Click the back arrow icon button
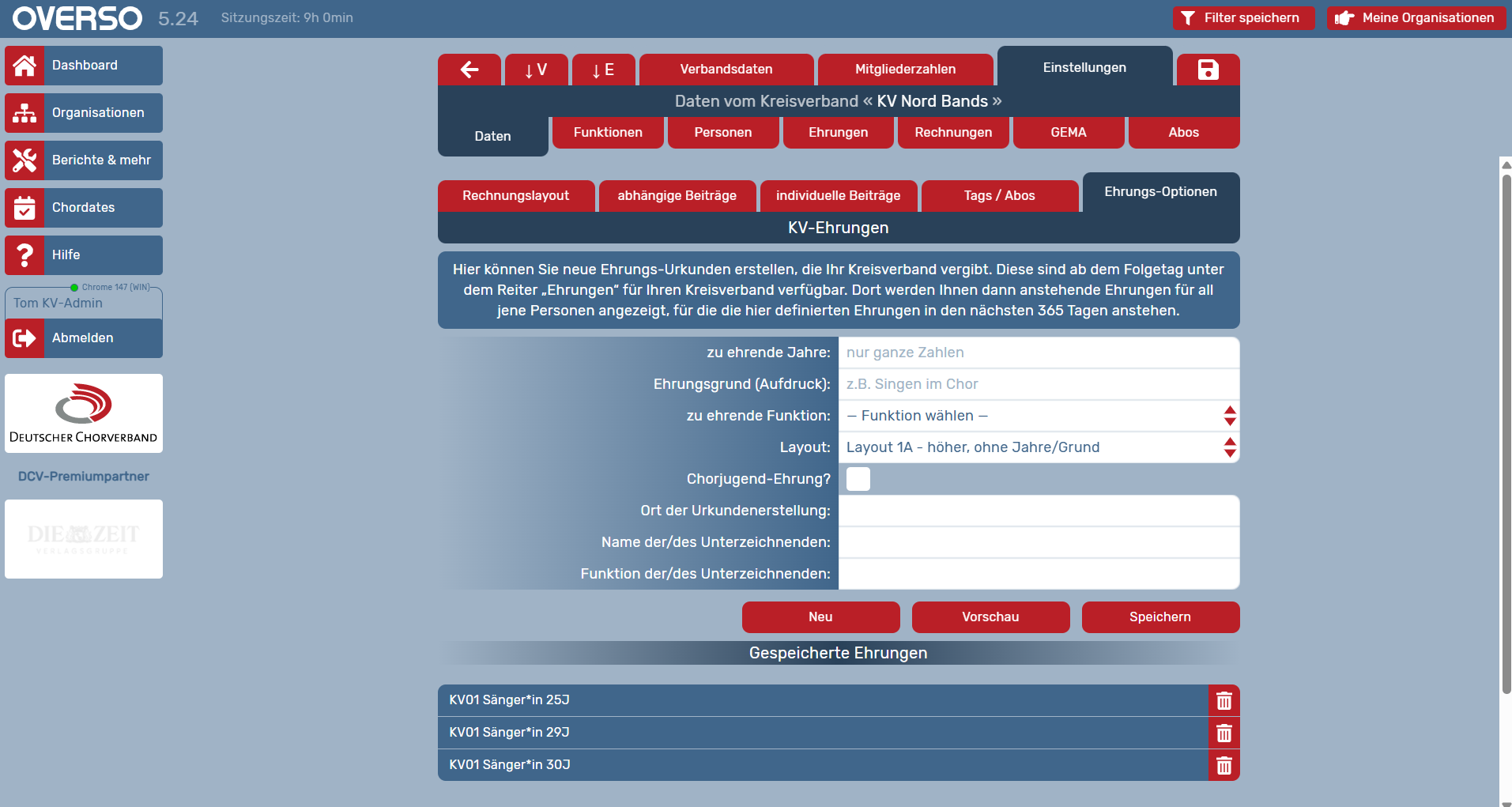 pyautogui.click(x=469, y=70)
